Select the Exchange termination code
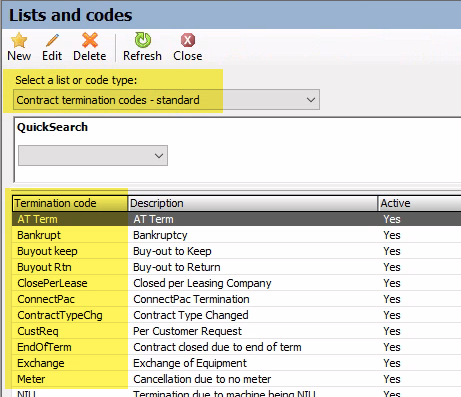Screen dimensions: 461x397 point(41,363)
